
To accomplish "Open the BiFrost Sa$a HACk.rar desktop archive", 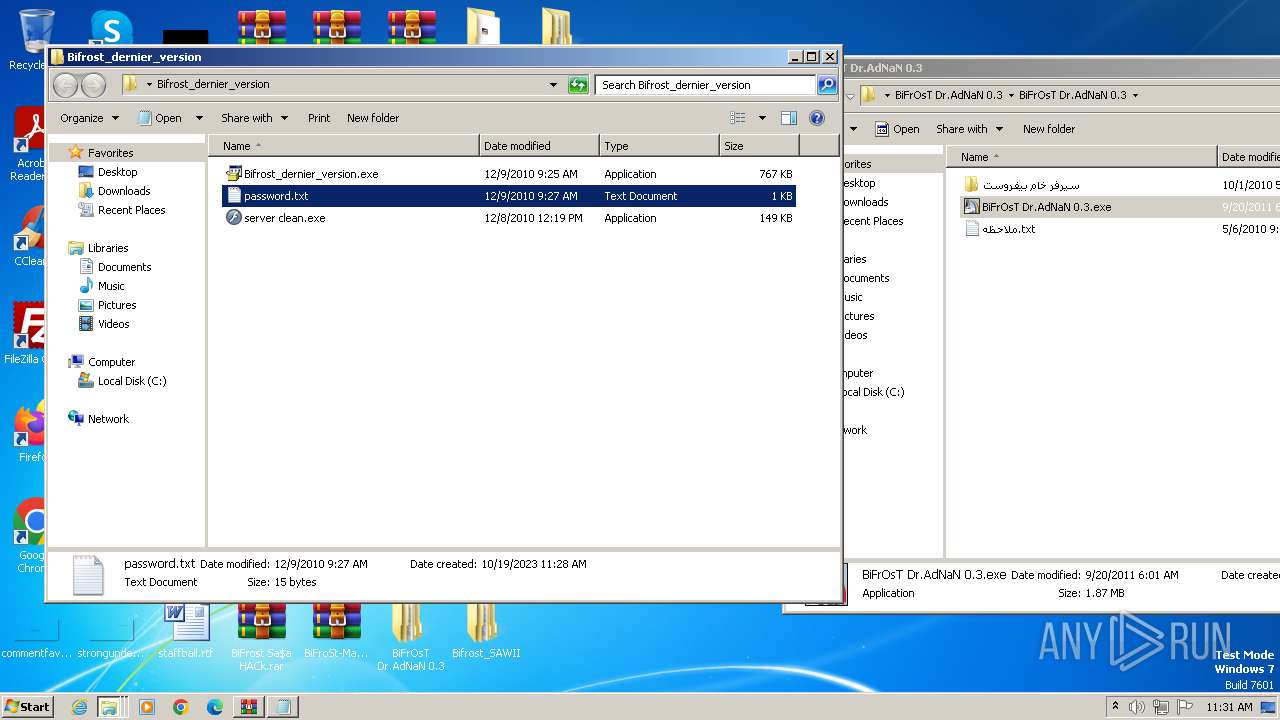I will click(x=261, y=636).
